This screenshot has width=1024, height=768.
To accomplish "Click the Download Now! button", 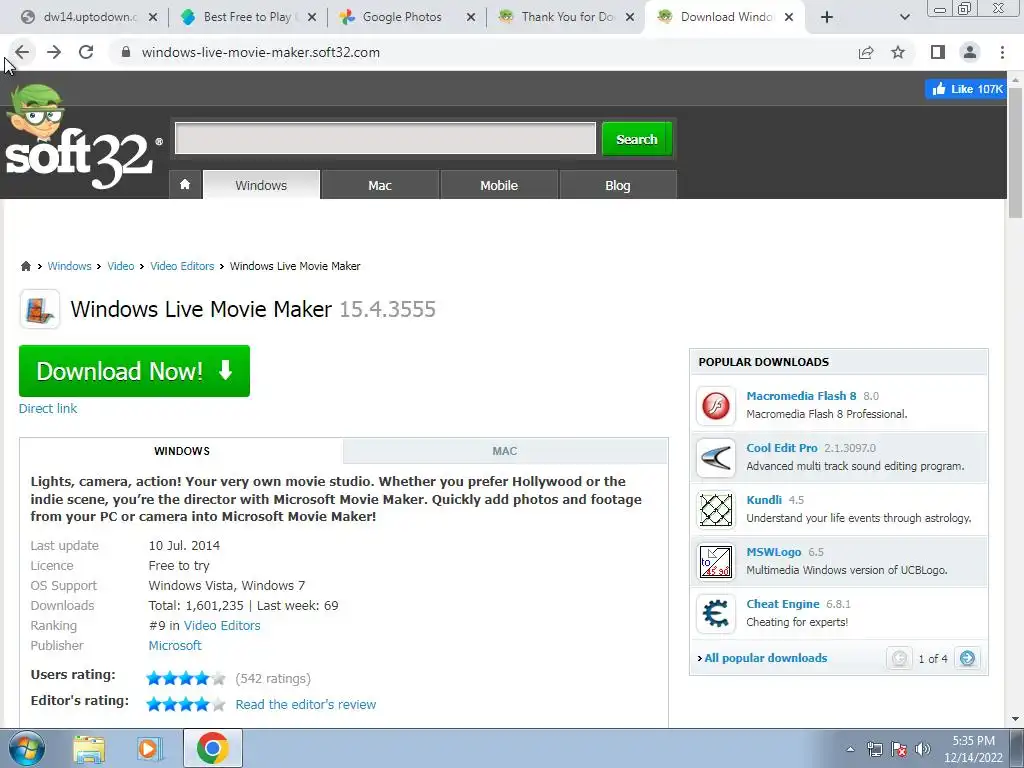I will pos(135,371).
